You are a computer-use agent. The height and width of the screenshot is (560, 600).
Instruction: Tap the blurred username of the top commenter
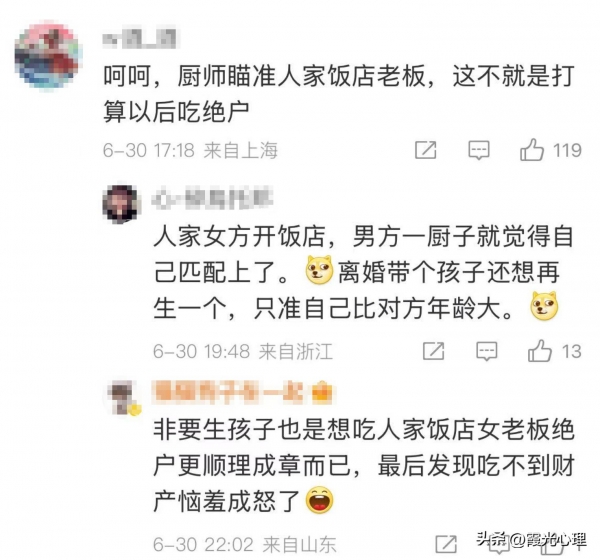140,39
